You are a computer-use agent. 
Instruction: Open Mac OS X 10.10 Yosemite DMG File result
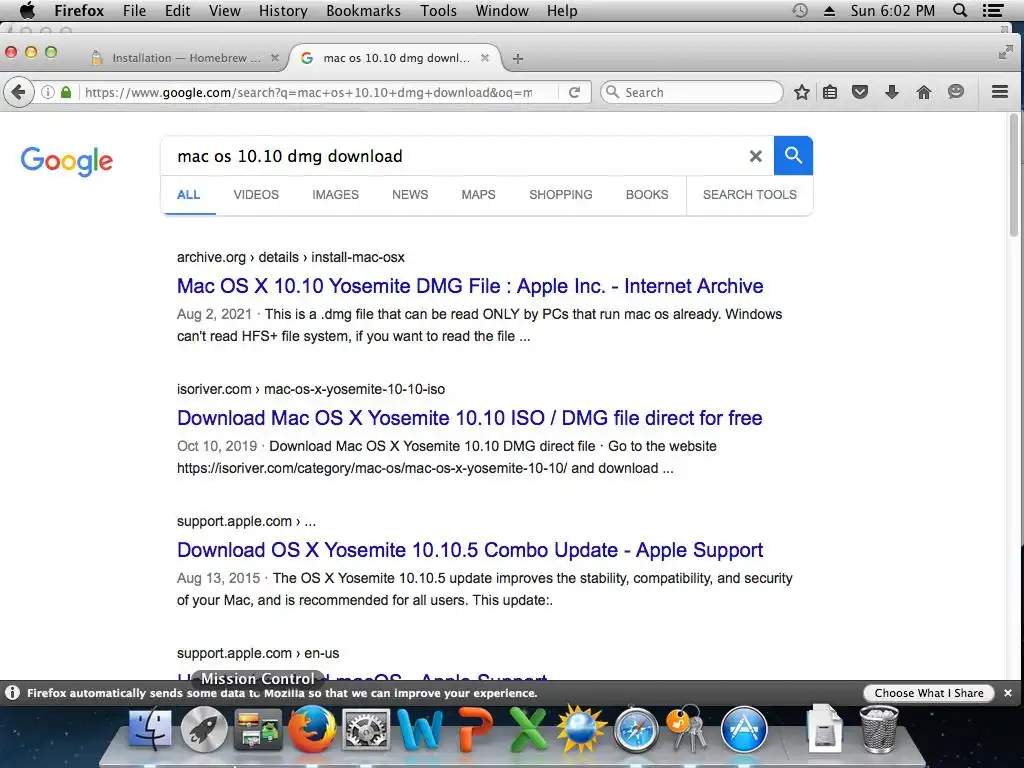coord(470,286)
